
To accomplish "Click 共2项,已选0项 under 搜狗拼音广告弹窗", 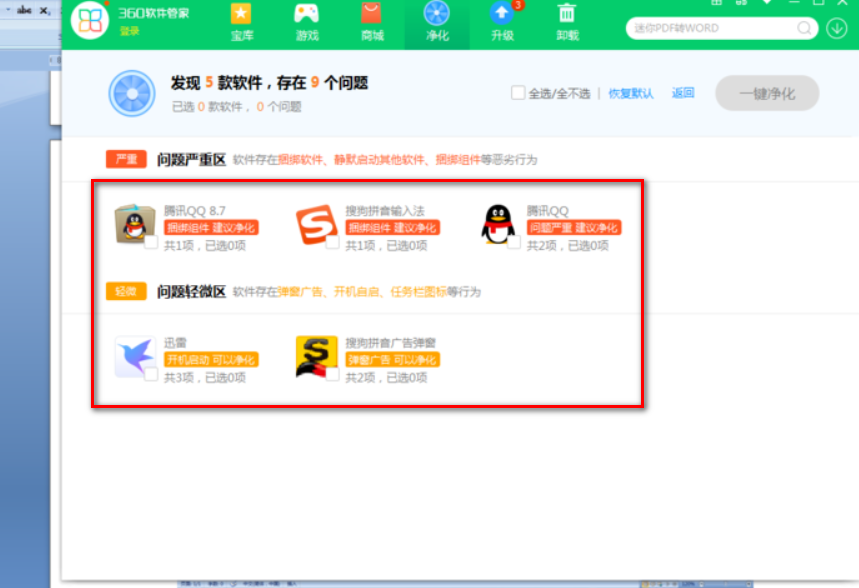I will [386, 378].
